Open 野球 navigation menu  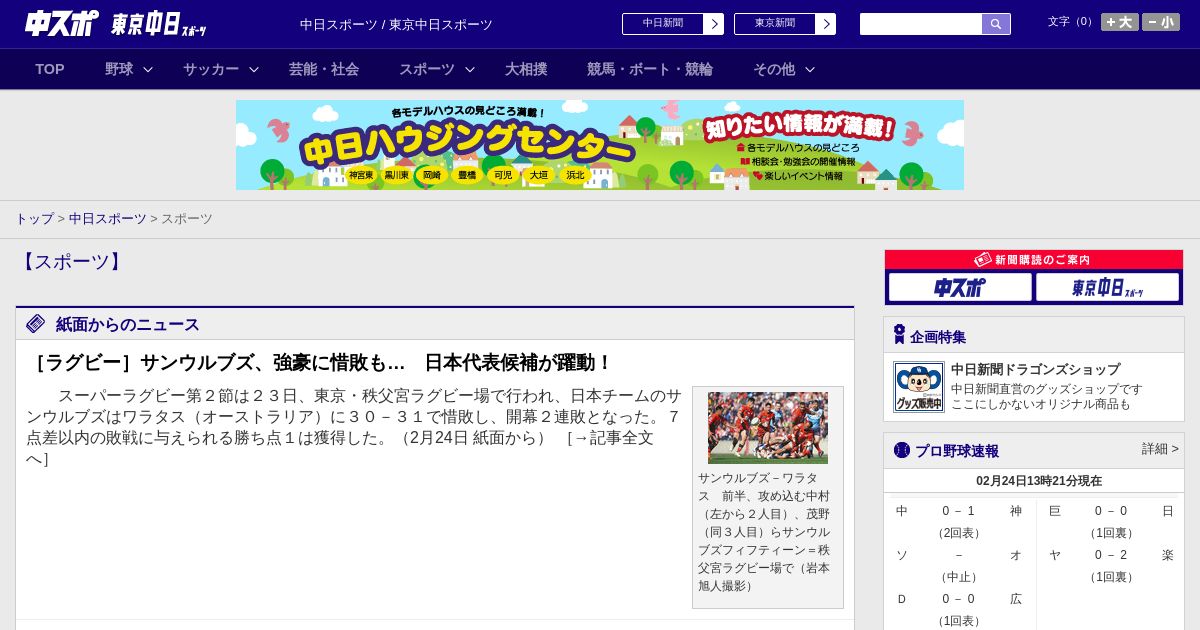[119, 69]
